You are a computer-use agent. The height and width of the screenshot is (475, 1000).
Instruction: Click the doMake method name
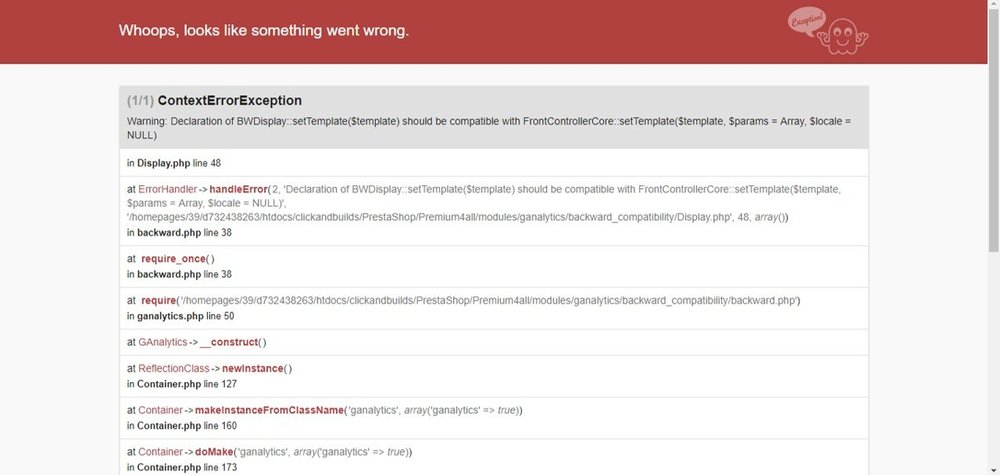(x=213, y=452)
